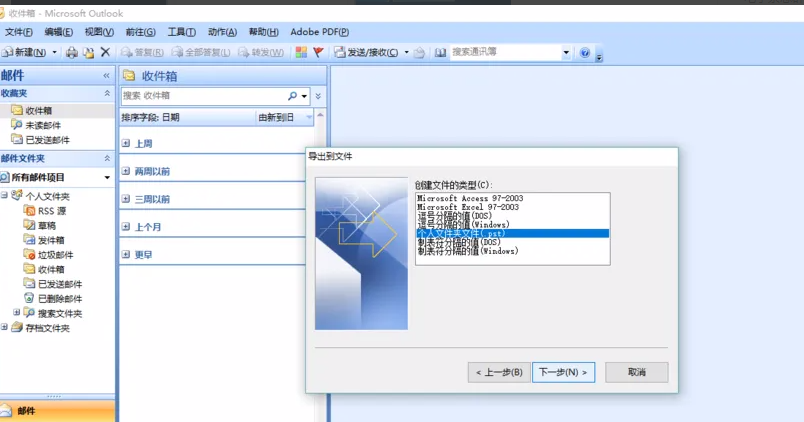Viewport: 804px width, 422px height.
Task: Select 个人文件夹文件(.pst) list item
Action: click(x=513, y=233)
